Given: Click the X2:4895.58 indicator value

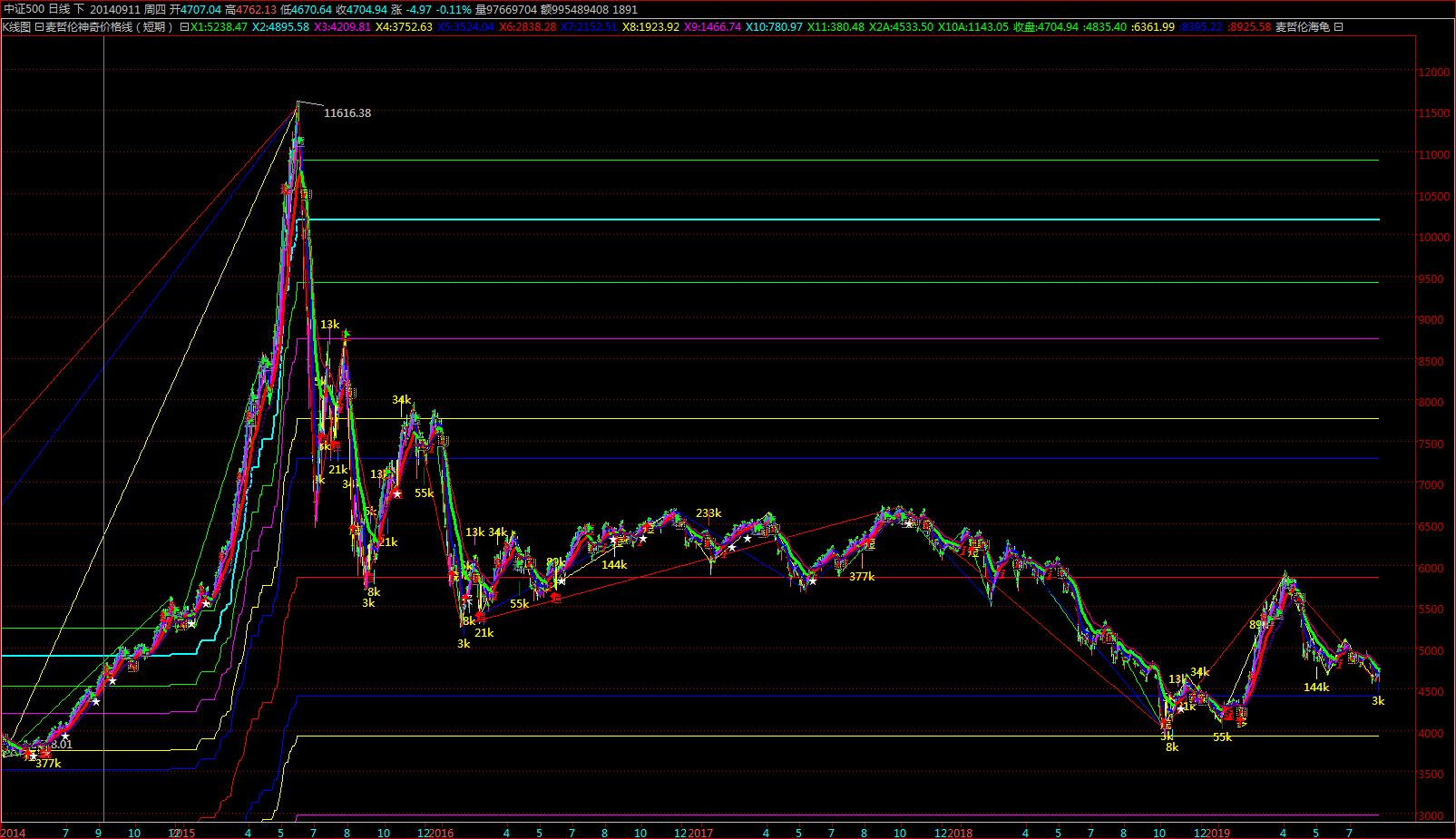Looking at the screenshot, I should 281,27.
